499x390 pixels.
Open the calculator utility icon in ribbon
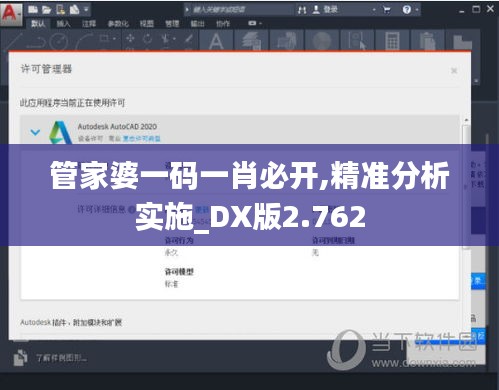(392, 41)
